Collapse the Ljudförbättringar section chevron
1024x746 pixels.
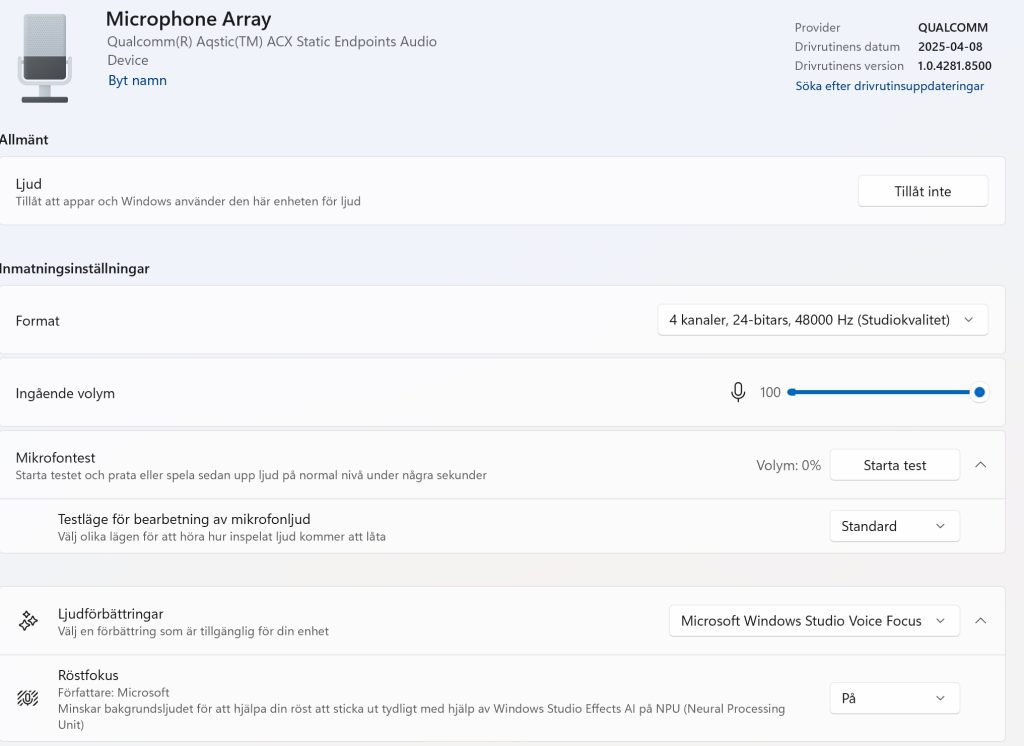[x=980, y=621]
